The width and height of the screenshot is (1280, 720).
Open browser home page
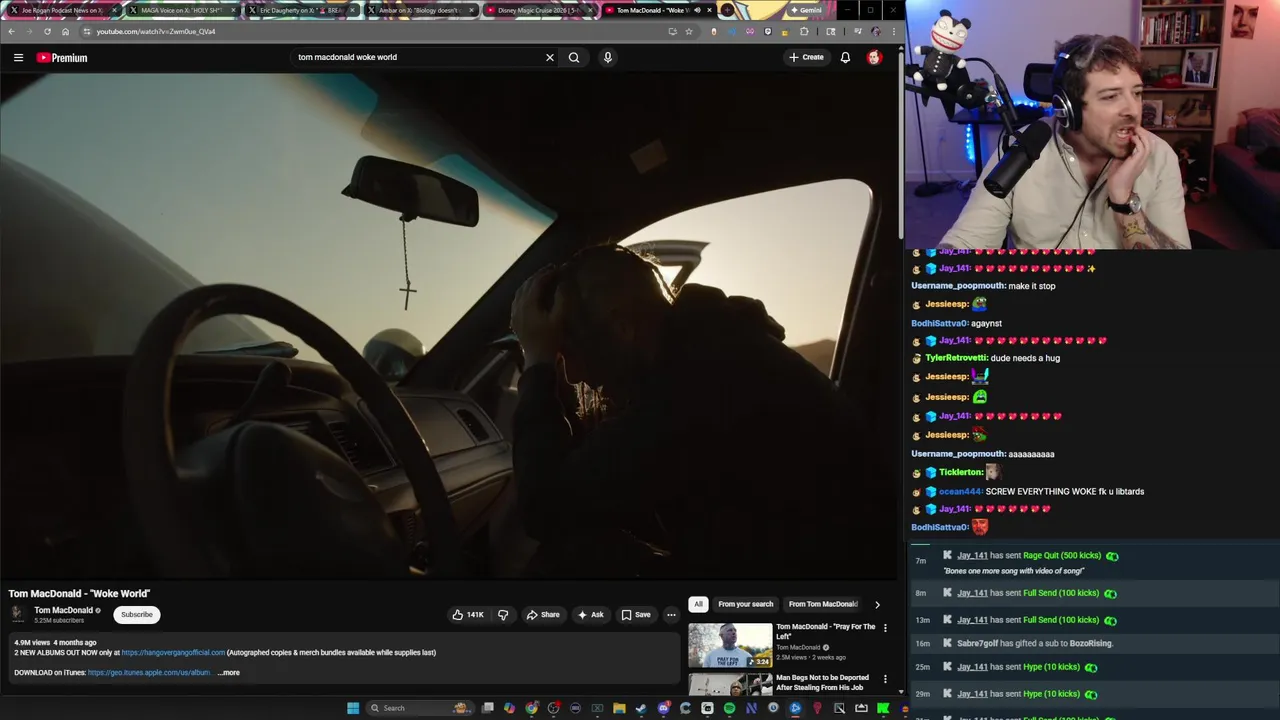pos(66,31)
